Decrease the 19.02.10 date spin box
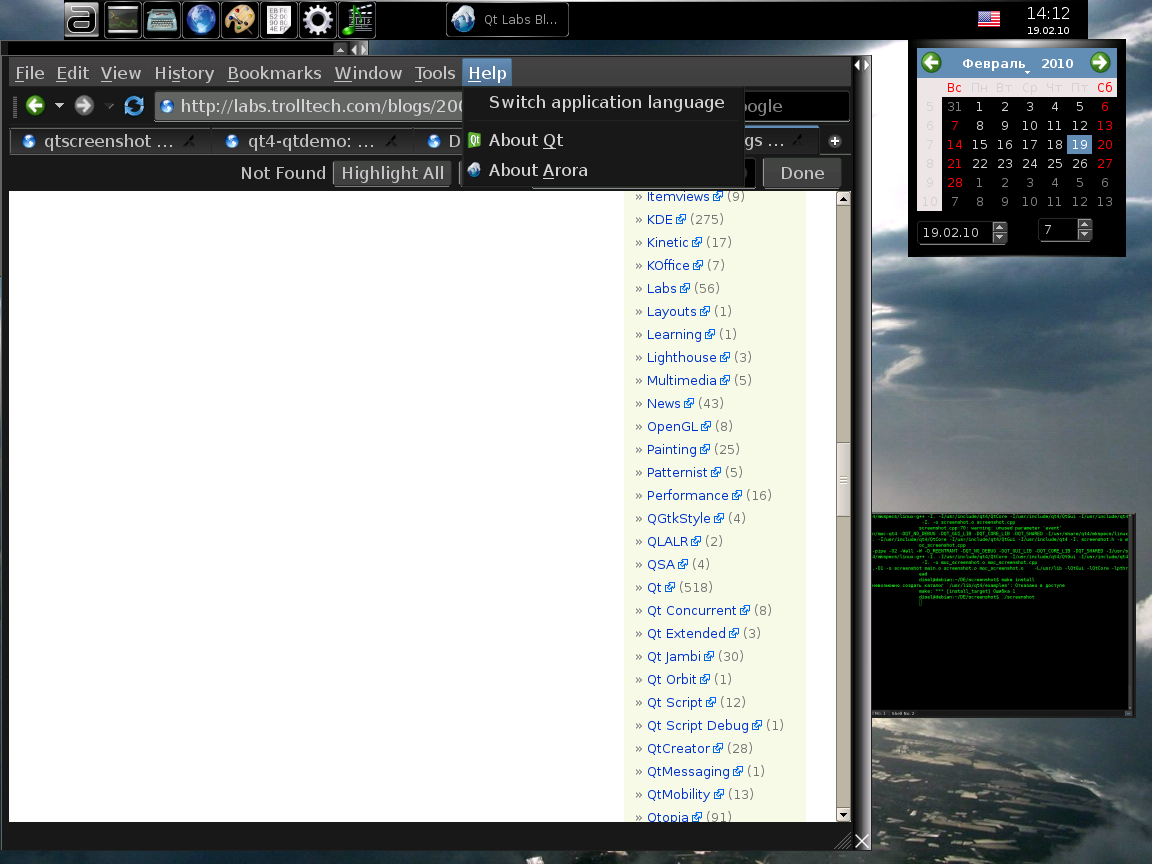Screen dimensions: 1152x864 pos(999,237)
